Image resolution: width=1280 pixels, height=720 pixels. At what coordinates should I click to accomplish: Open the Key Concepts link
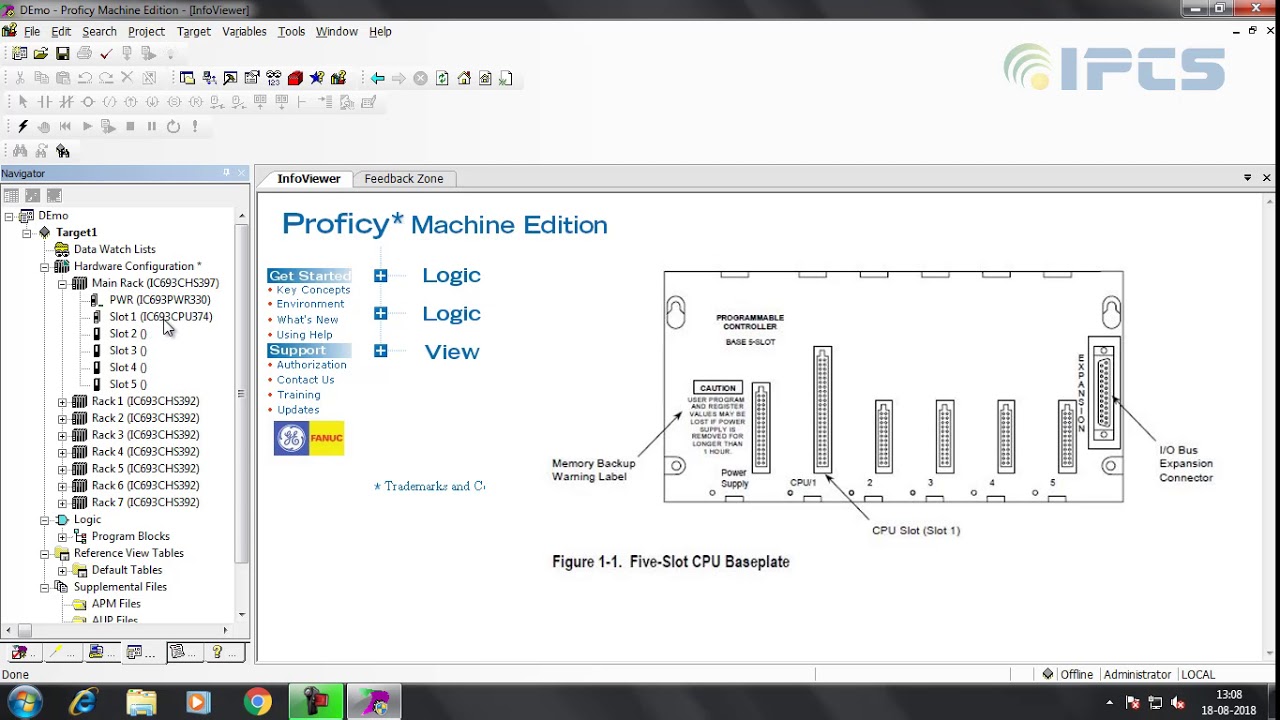[x=313, y=290]
